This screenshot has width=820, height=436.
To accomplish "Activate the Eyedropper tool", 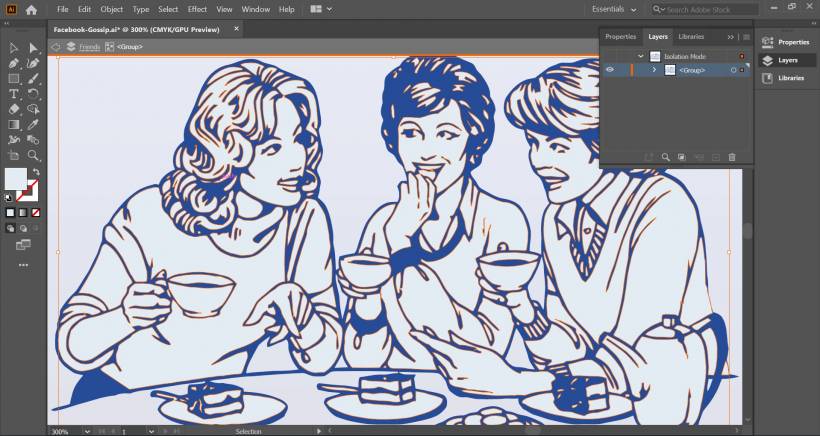I will click(x=33, y=125).
